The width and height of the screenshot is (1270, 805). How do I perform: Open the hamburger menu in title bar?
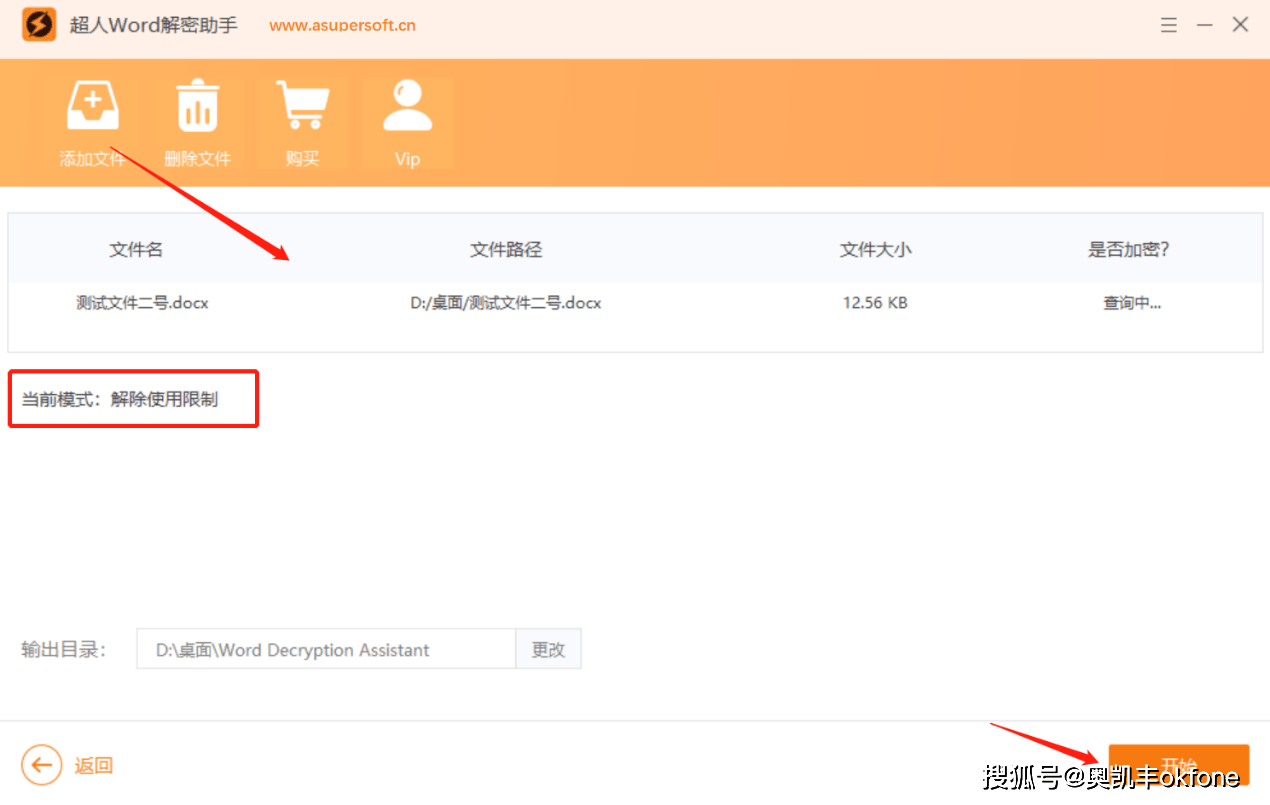pyautogui.click(x=1168, y=25)
